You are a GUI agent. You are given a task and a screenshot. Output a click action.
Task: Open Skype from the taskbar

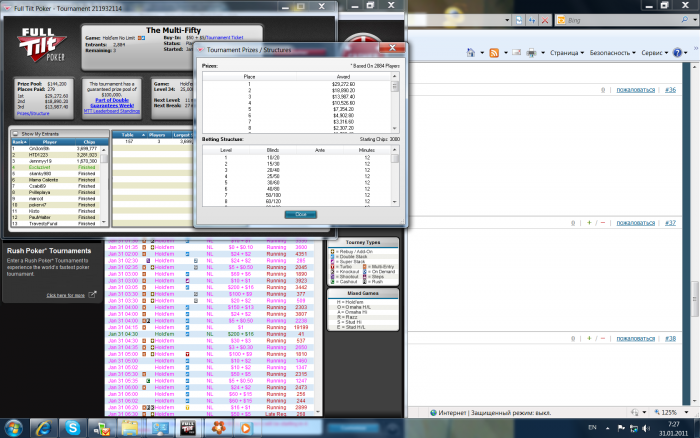tap(72, 427)
